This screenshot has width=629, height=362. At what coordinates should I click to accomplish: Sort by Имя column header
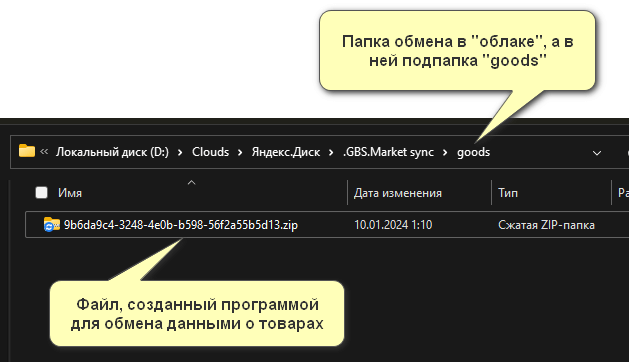pyautogui.click(x=70, y=193)
